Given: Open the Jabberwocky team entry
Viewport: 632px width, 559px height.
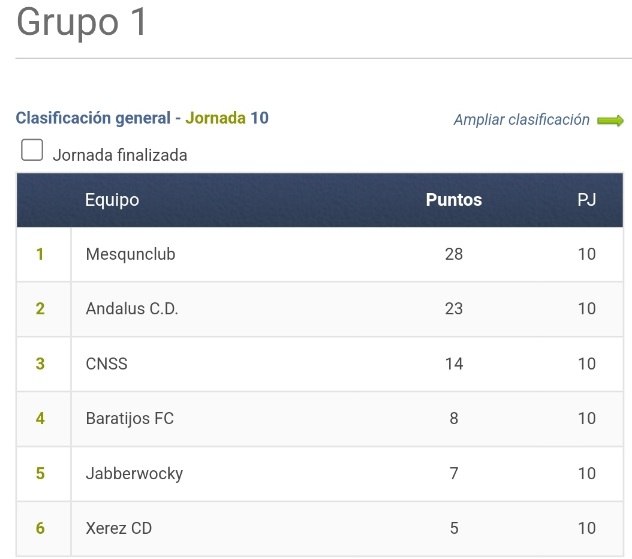Looking at the screenshot, I should (x=134, y=474).
